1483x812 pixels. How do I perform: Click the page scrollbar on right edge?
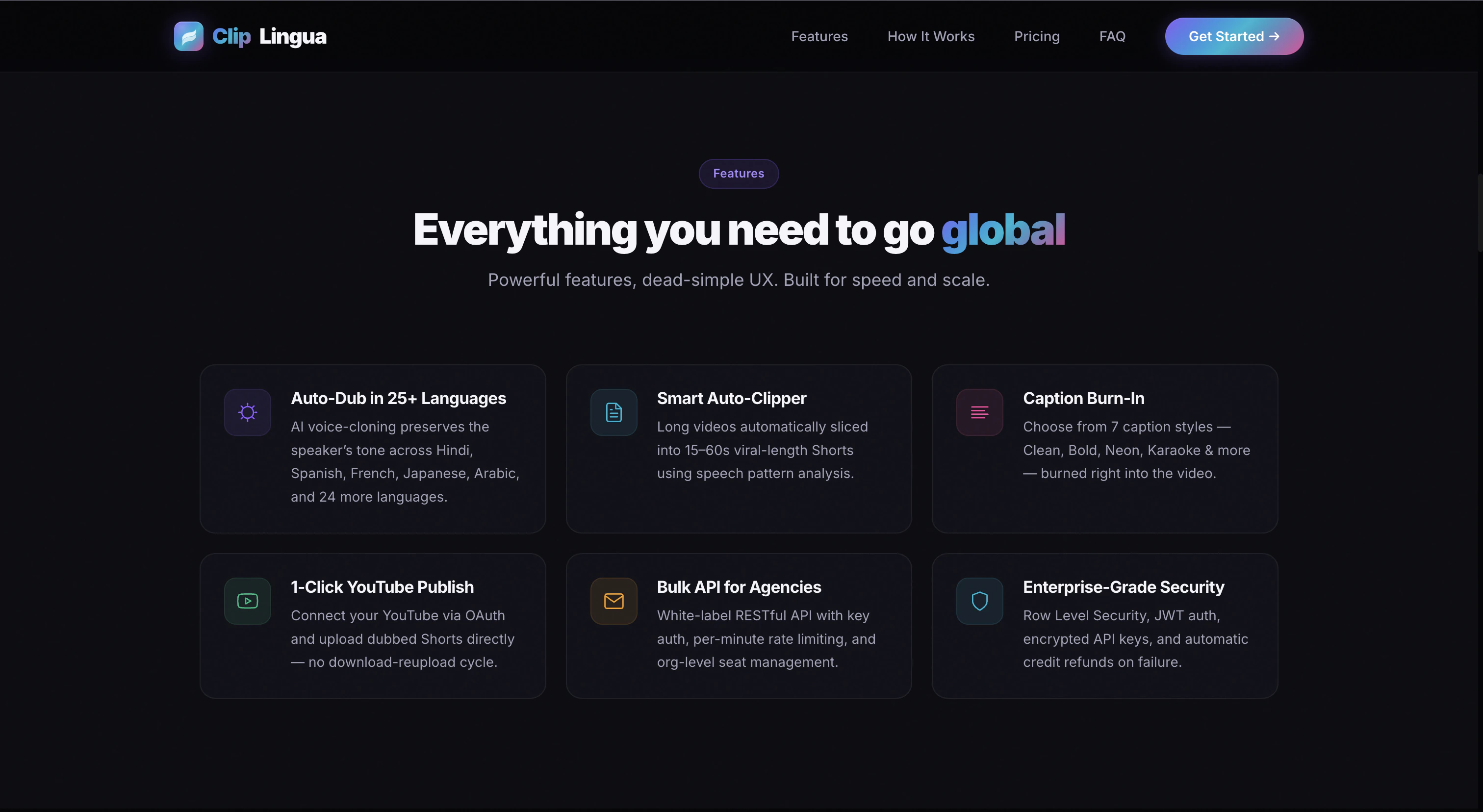1480,213
